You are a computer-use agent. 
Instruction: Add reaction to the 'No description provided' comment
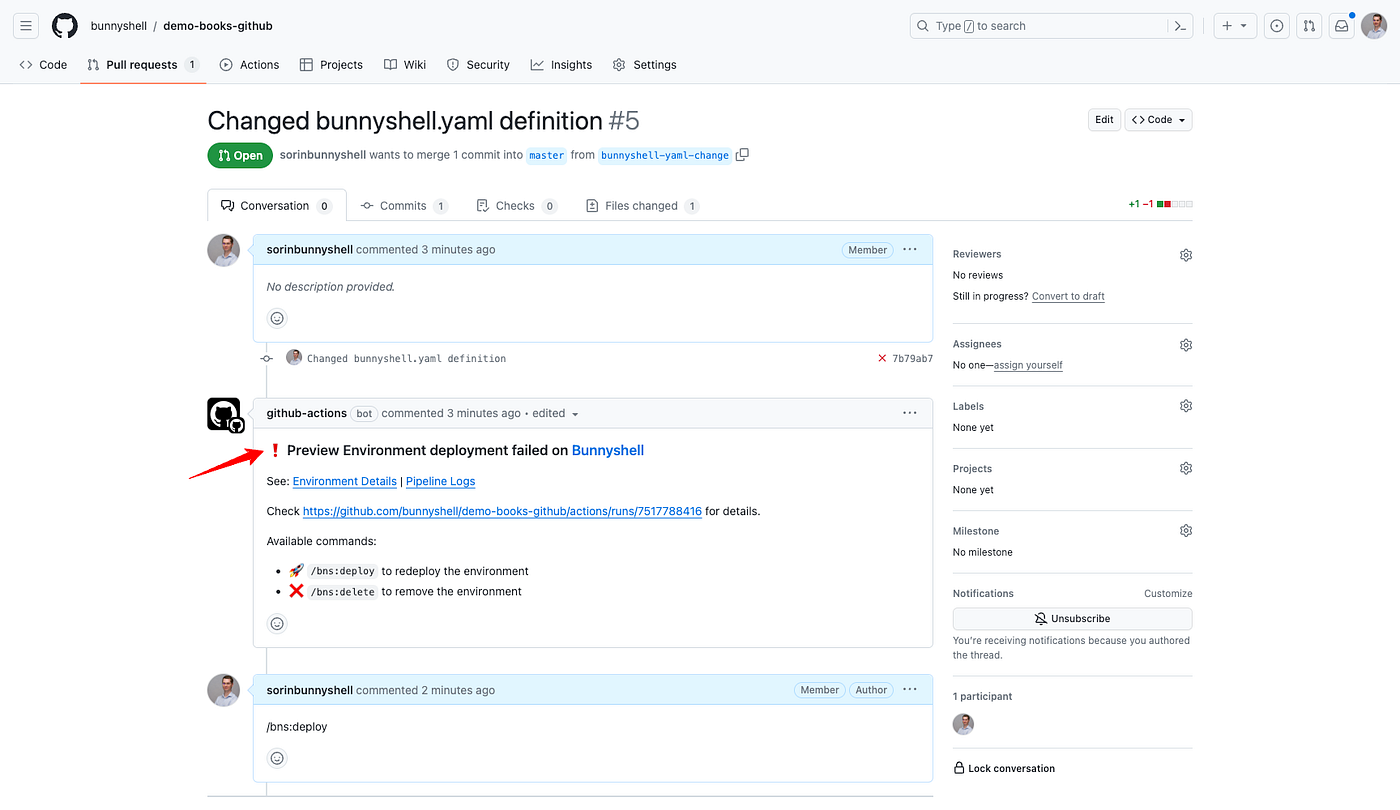pyautogui.click(x=278, y=318)
